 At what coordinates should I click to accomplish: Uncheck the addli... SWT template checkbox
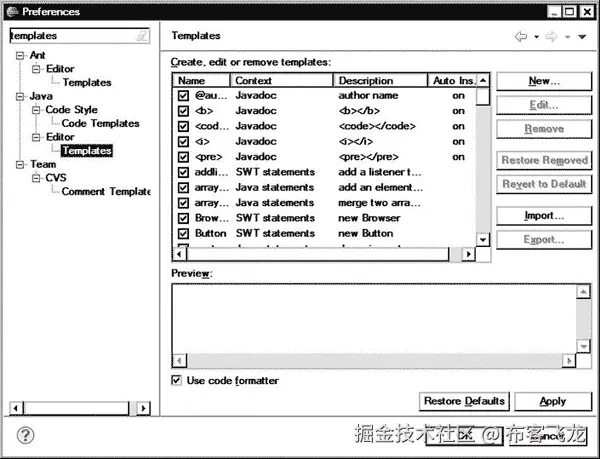[x=183, y=172]
